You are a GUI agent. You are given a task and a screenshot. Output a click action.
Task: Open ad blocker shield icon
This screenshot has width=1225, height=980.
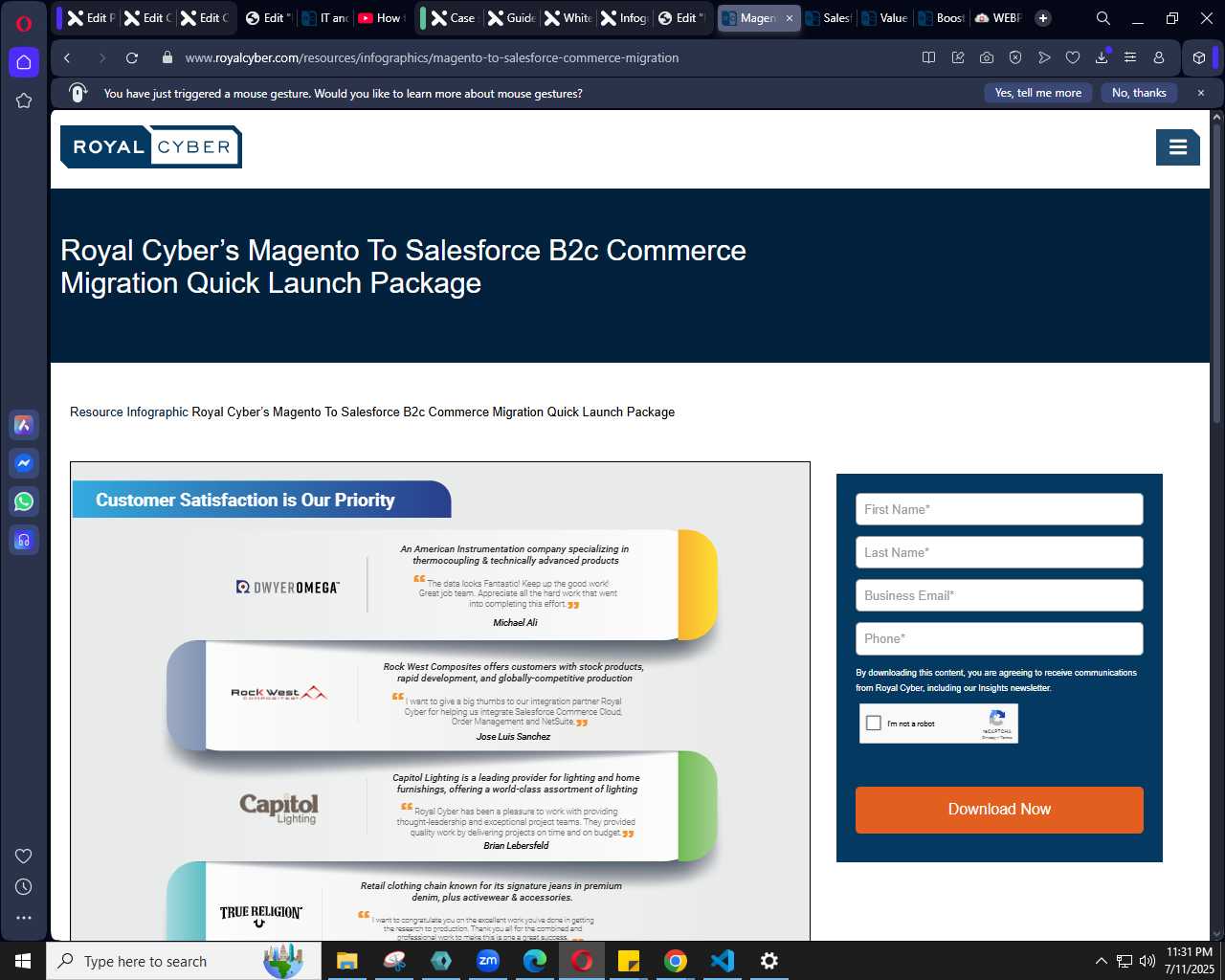[x=1015, y=57]
